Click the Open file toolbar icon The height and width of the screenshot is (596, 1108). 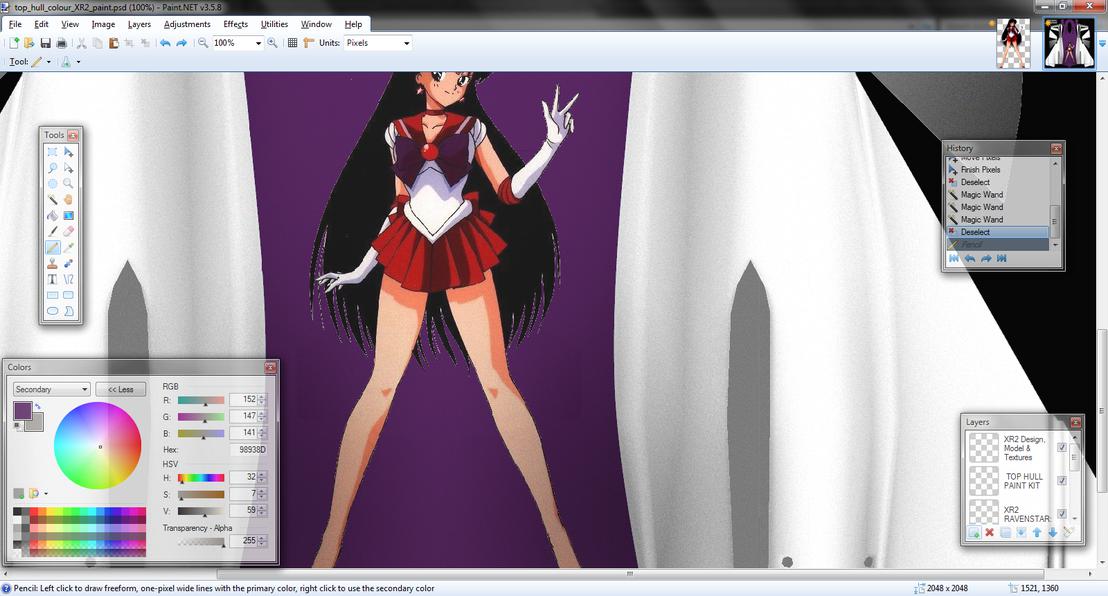pos(29,43)
